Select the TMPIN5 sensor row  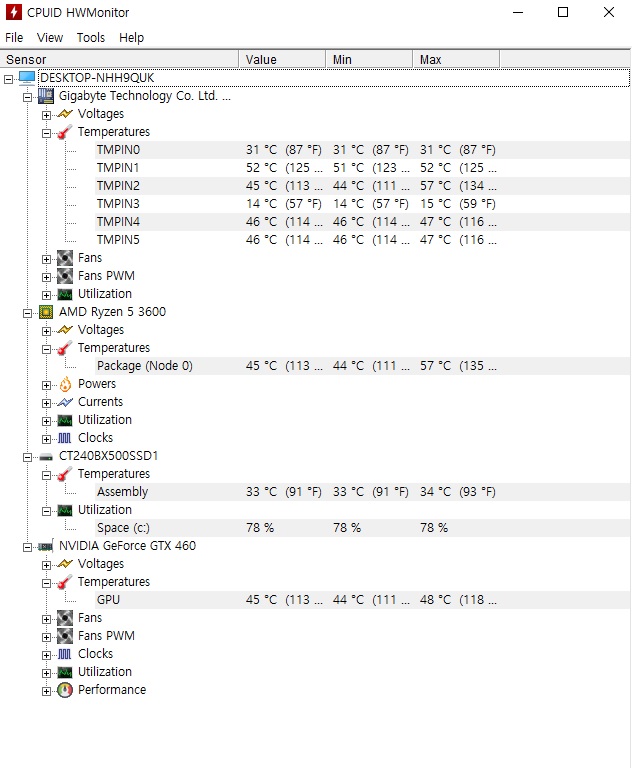coord(363,240)
